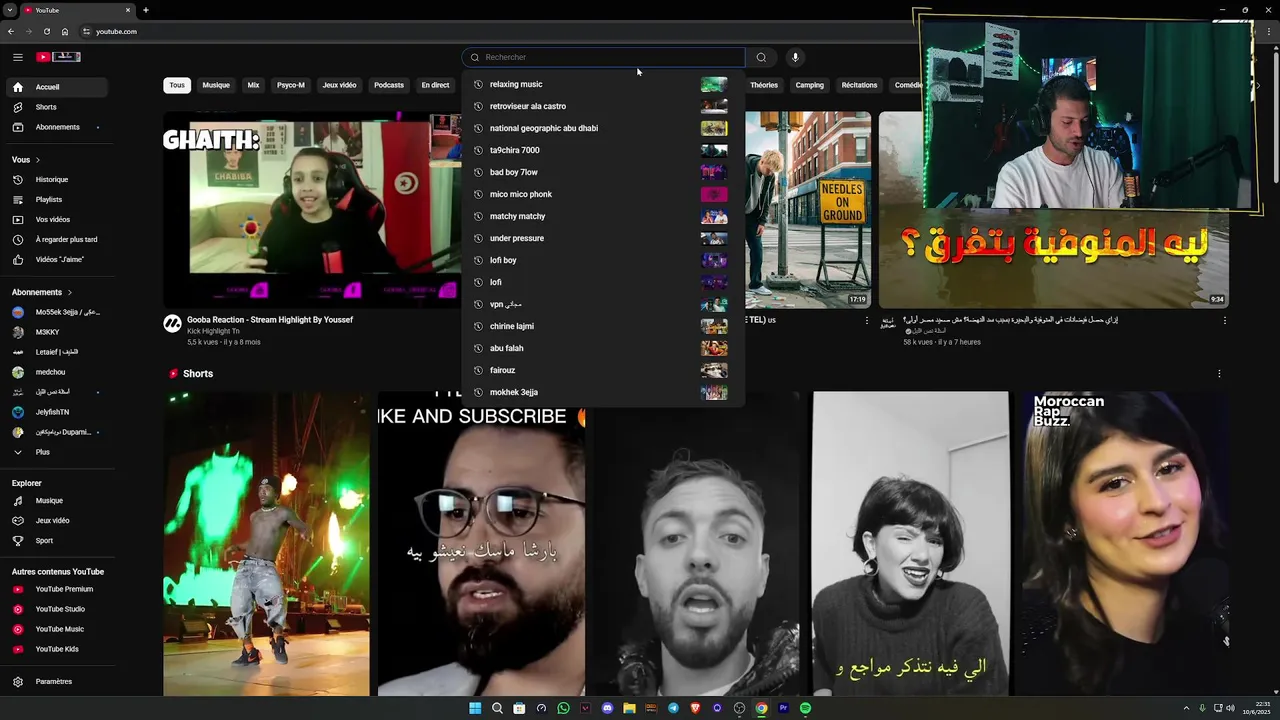Click the browser back arrow
The image size is (1280, 720).
tap(11, 31)
